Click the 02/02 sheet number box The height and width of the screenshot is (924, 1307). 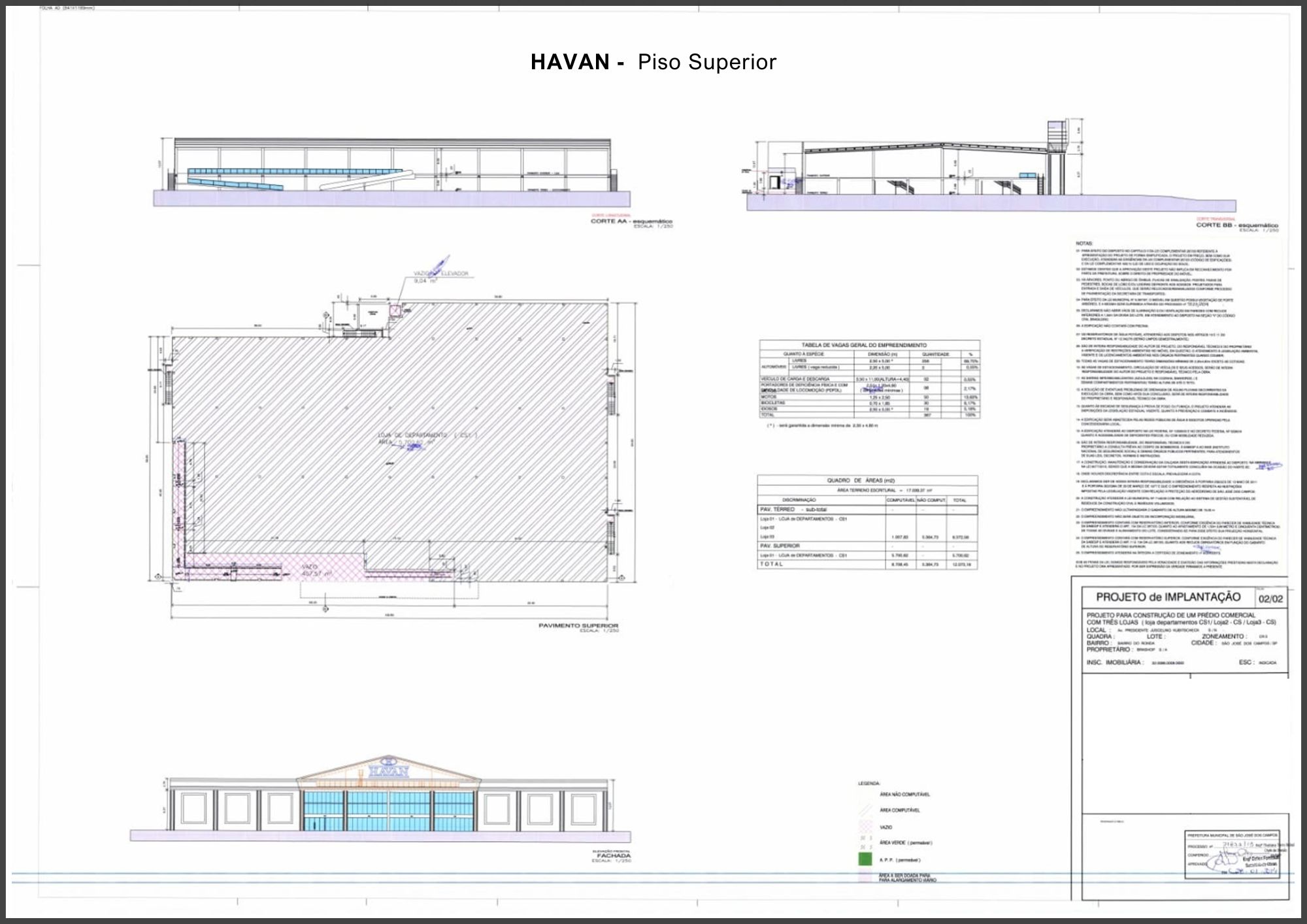click(x=1270, y=599)
